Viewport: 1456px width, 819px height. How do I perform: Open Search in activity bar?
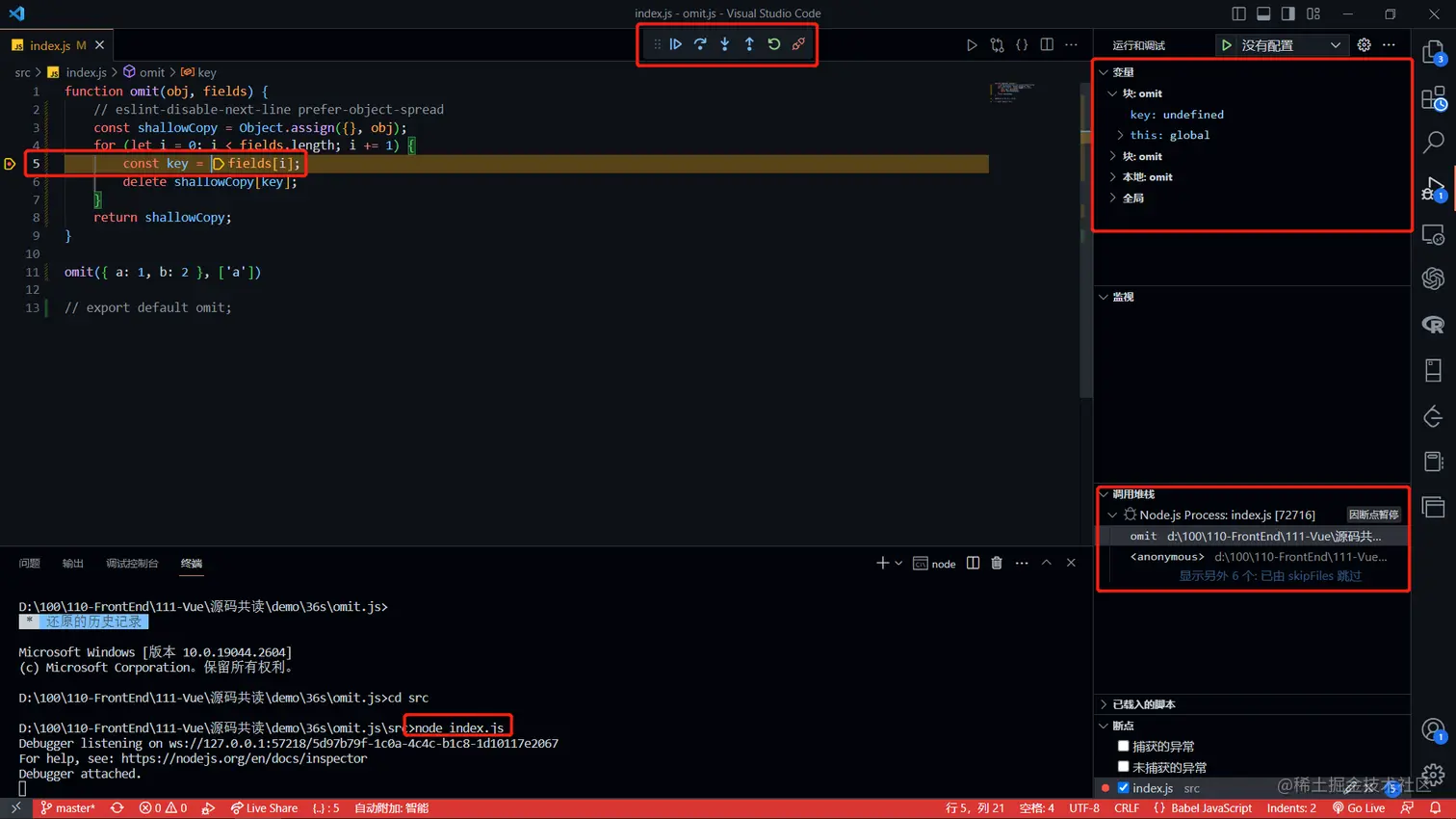pyautogui.click(x=1434, y=144)
